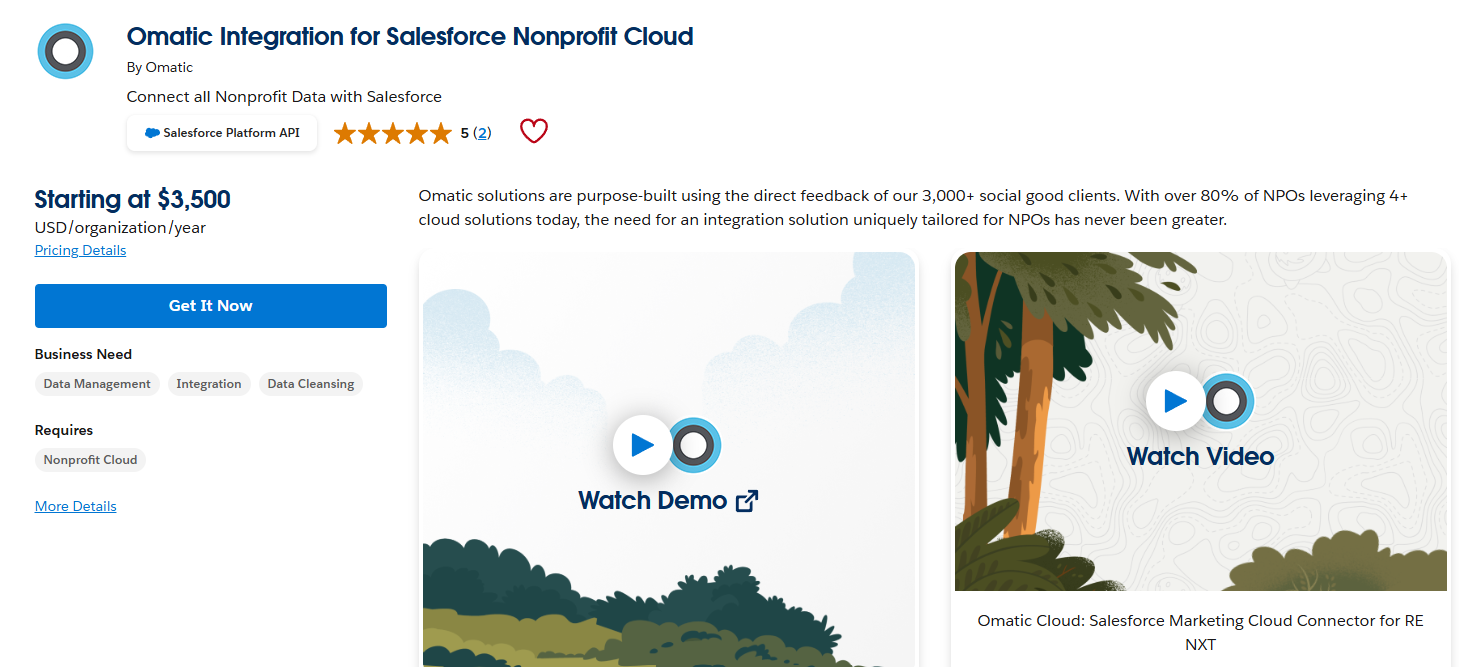1482x667 pixels.
Task: Click the Get It Now button
Action: [211, 306]
